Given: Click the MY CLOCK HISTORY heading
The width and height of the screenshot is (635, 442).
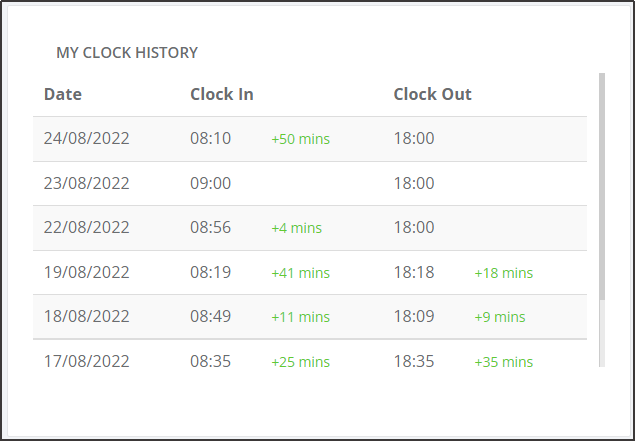Looking at the screenshot, I should [x=127, y=53].
